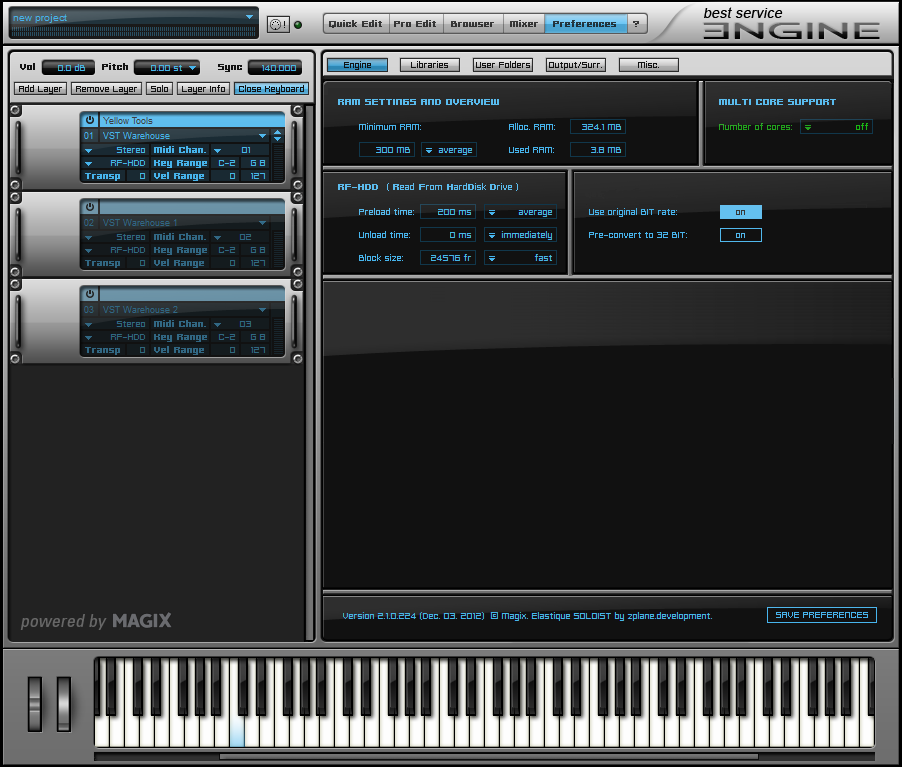Click layer 01 Midi Chan 01 value
This screenshot has width=902, height=767.
tap(246, 150)
